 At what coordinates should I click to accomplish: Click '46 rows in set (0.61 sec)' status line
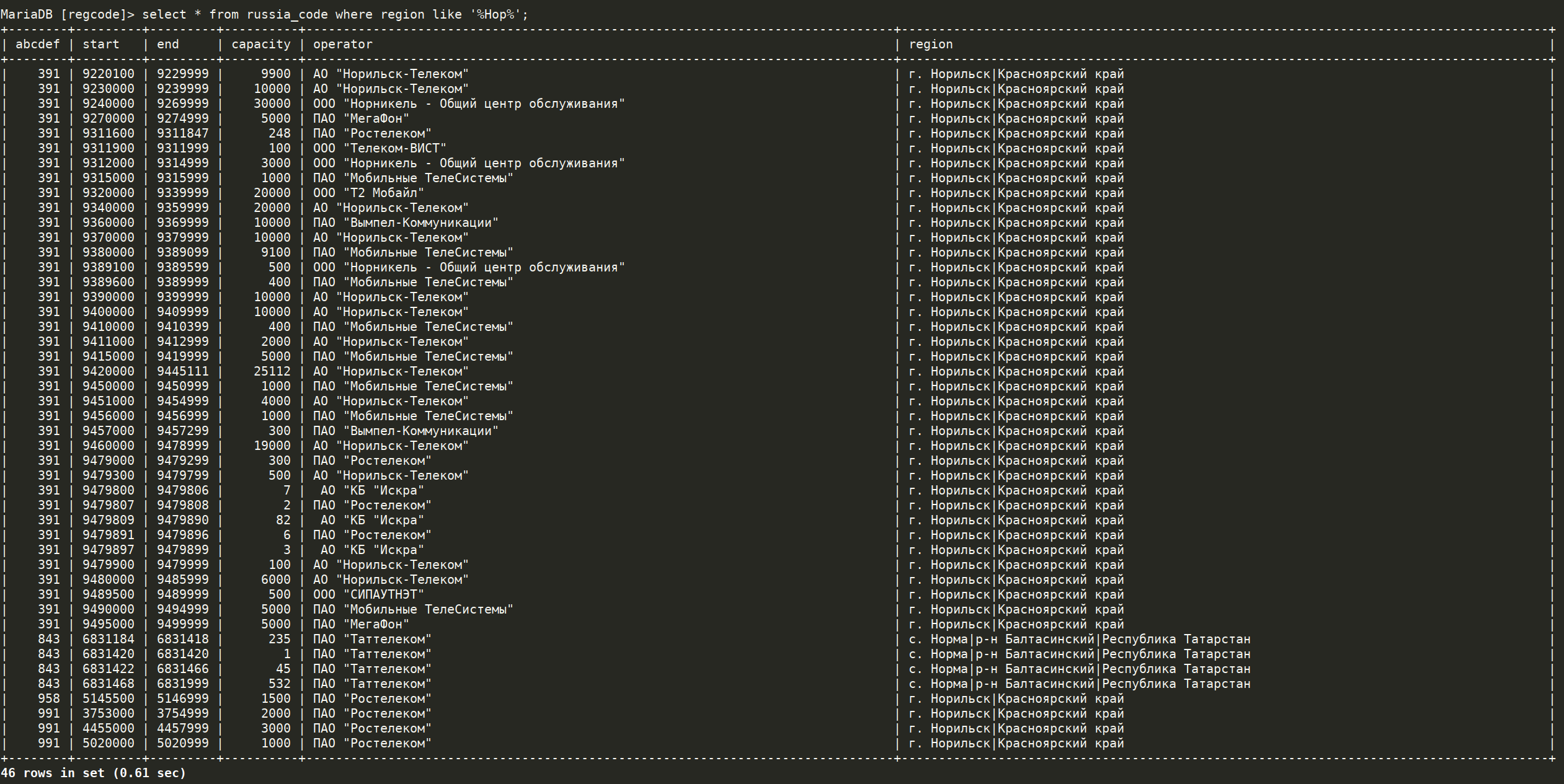(x=94, y=773)
